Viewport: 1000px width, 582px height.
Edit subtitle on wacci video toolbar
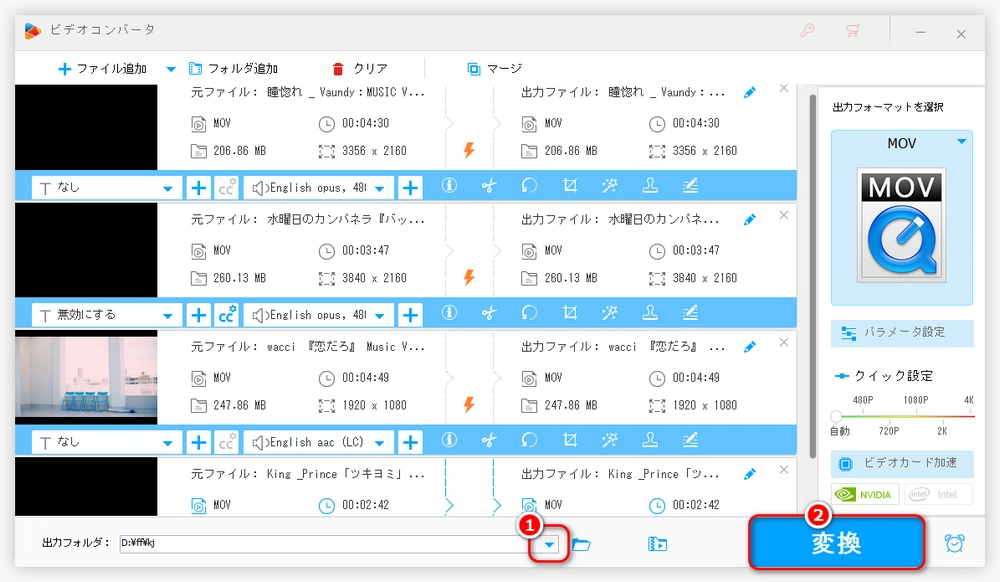pos(690,440)
